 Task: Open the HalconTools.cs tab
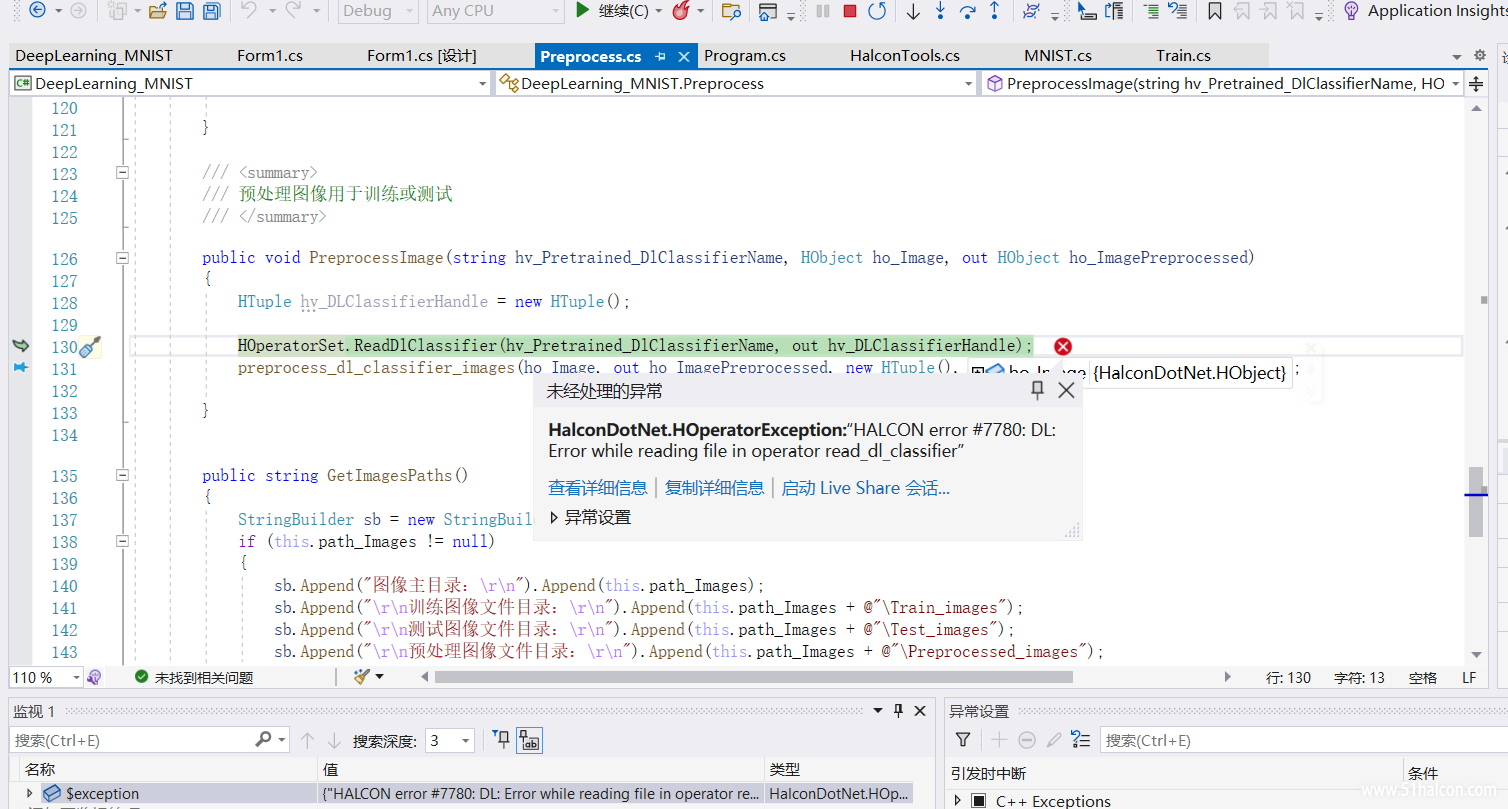tap(904, 56)
